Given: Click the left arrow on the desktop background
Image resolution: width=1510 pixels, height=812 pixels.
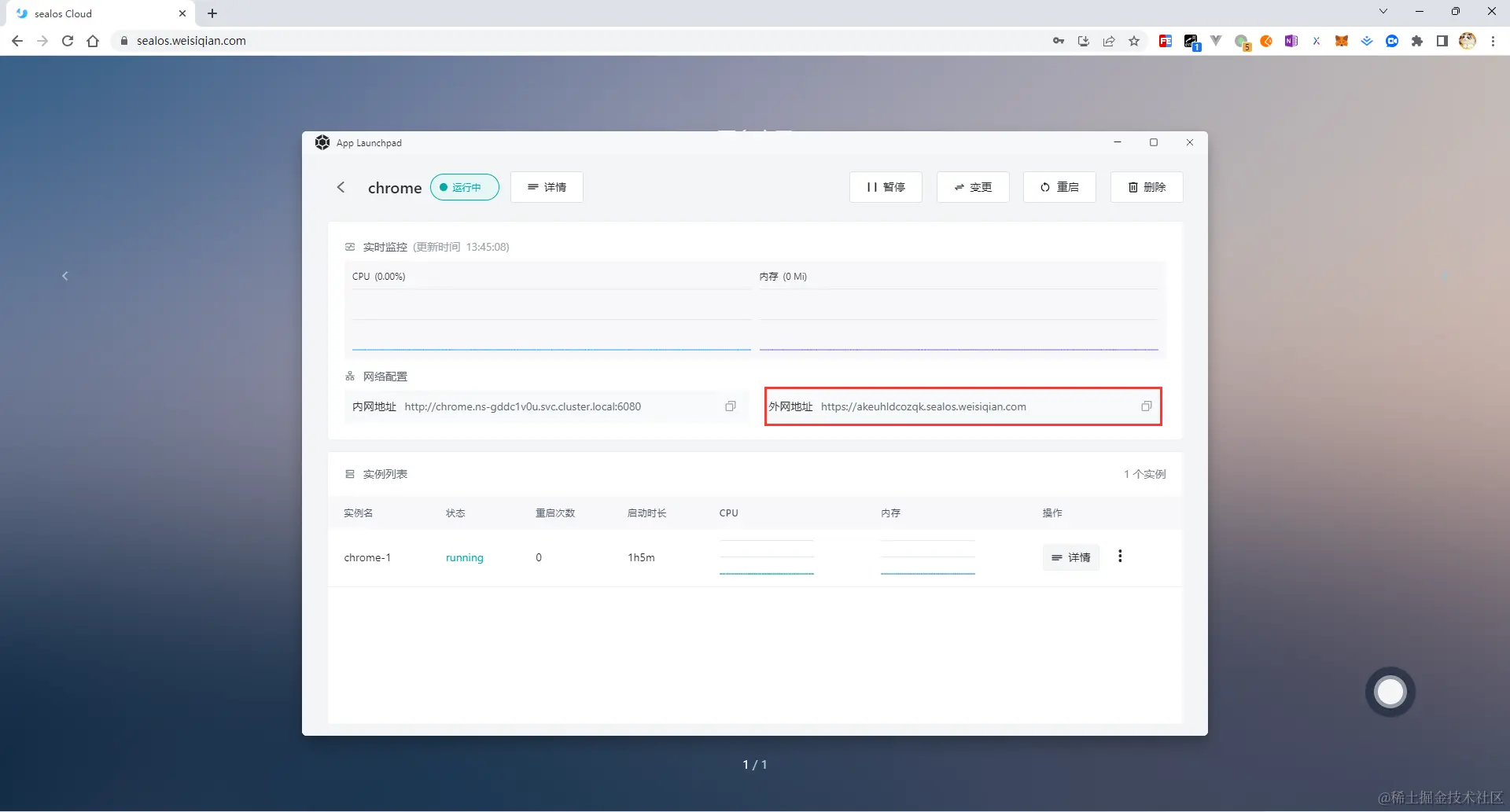Looking at the screenshot, I should [65, 276].
